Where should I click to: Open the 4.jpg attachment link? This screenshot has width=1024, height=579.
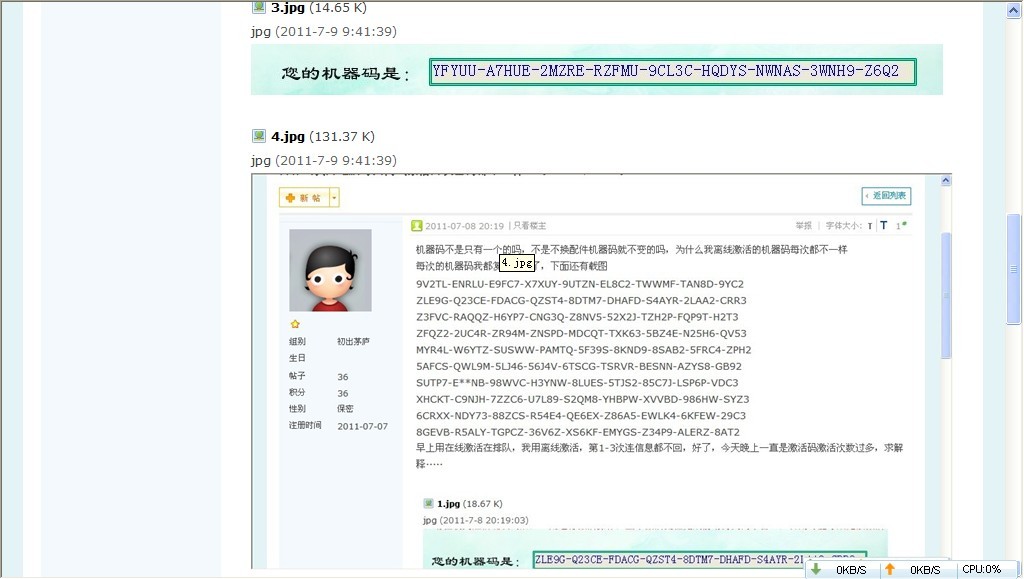click(288, 136)
